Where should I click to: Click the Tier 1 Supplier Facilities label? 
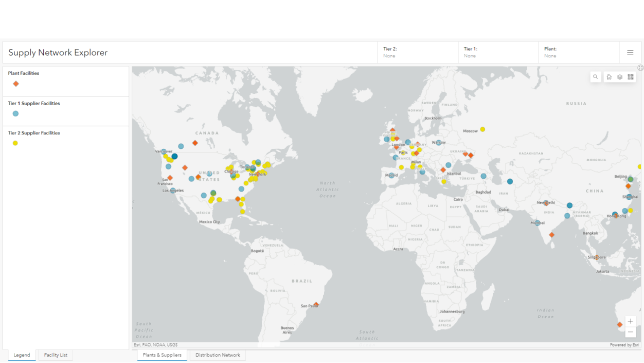(x=34, y=103)
